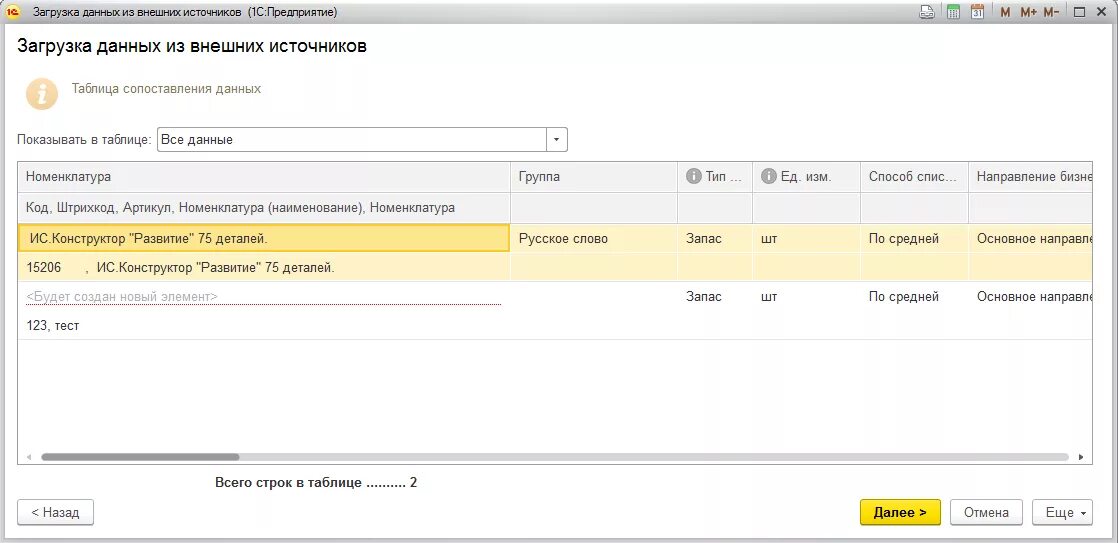Click the info icon beside Тип column
Image resolution: width=1118 pixels, height=543 pixels.
[x=693, y=177]
